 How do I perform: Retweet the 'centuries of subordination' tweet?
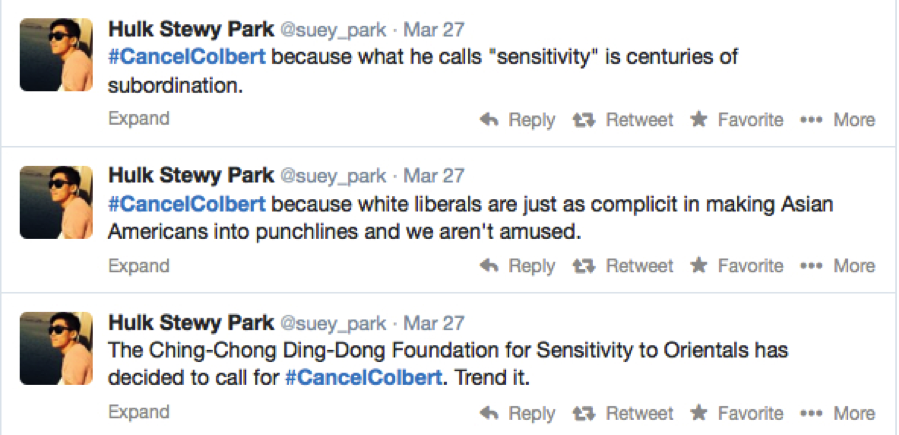(x=623, y=120)
